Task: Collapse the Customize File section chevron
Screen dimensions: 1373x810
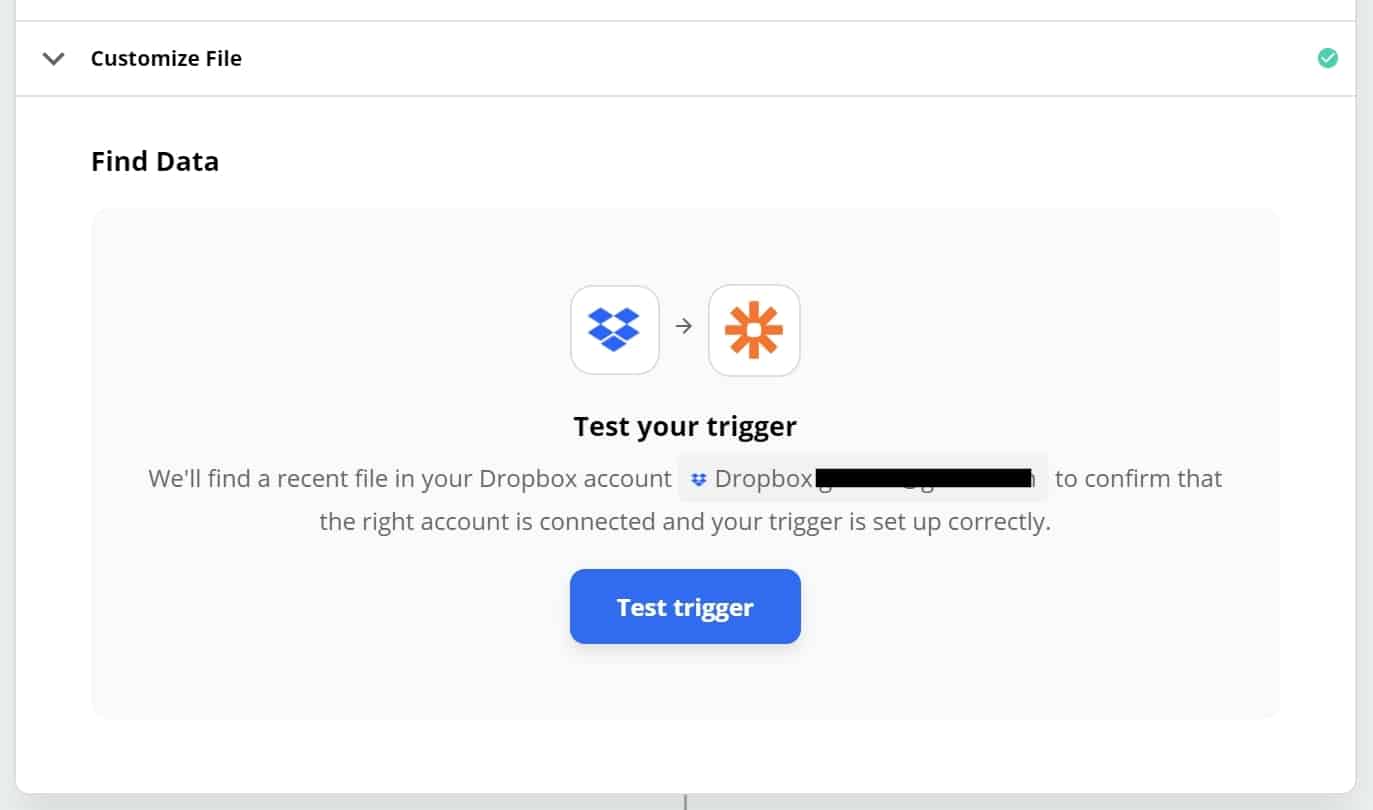Action: (54, 59)
